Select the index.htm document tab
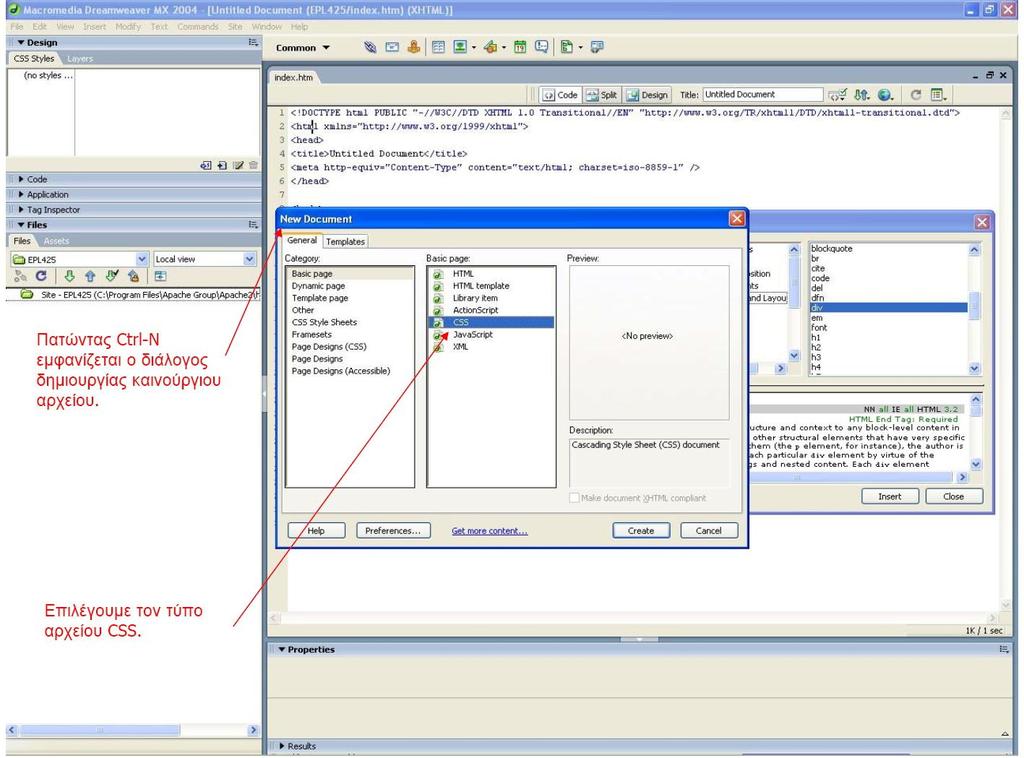 tap(294, 77)
